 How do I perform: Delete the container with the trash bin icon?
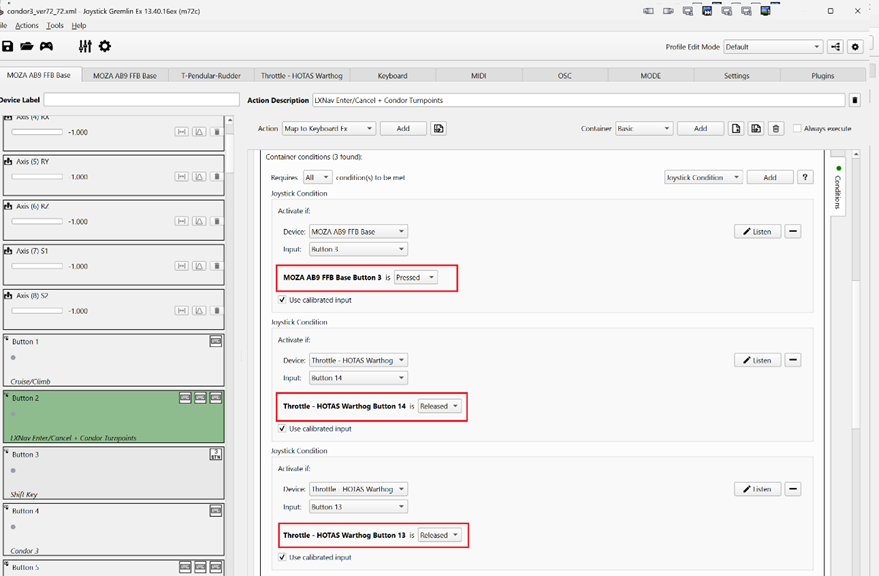click(x=776, y=128)
